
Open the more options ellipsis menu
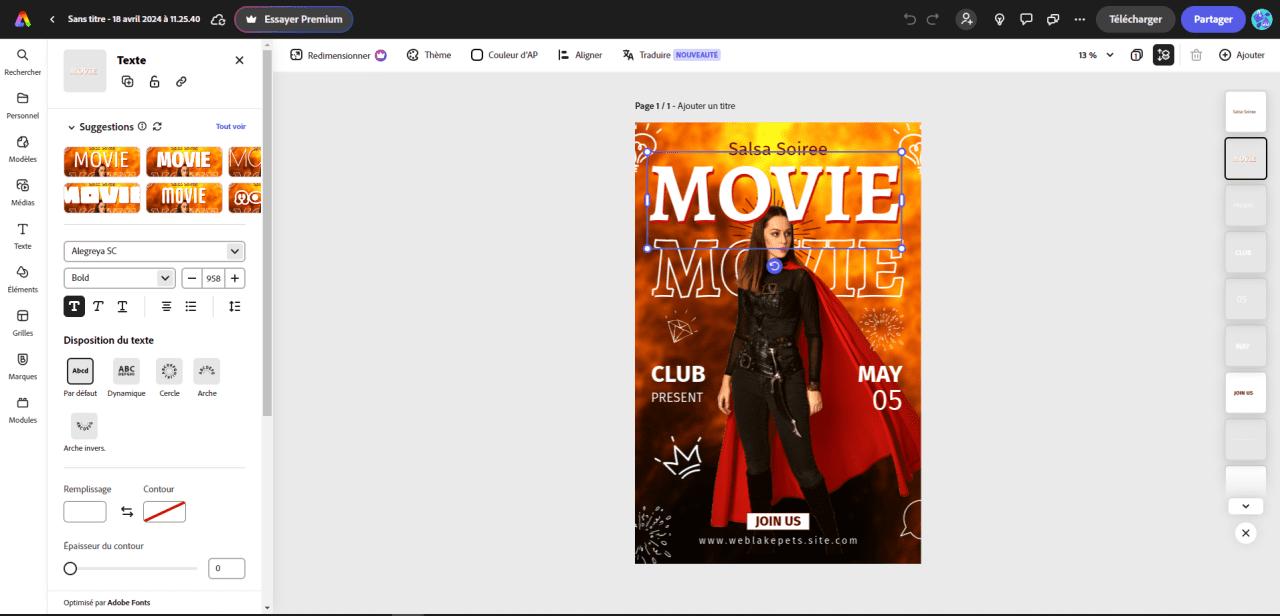click(1079, 19)
